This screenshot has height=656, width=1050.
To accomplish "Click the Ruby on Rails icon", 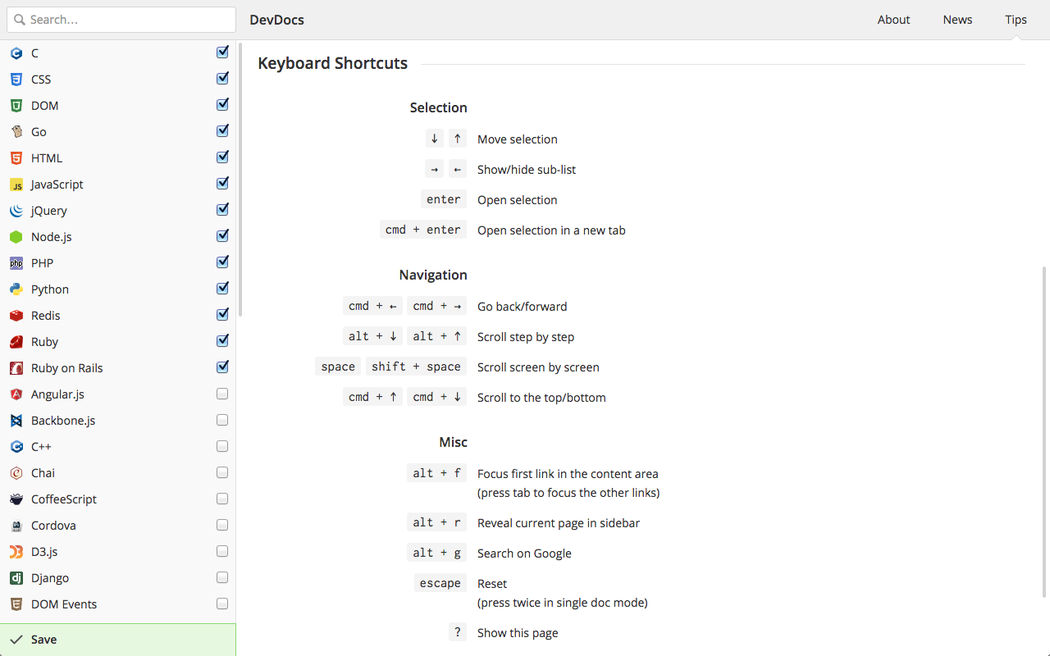I will (16, 368).
